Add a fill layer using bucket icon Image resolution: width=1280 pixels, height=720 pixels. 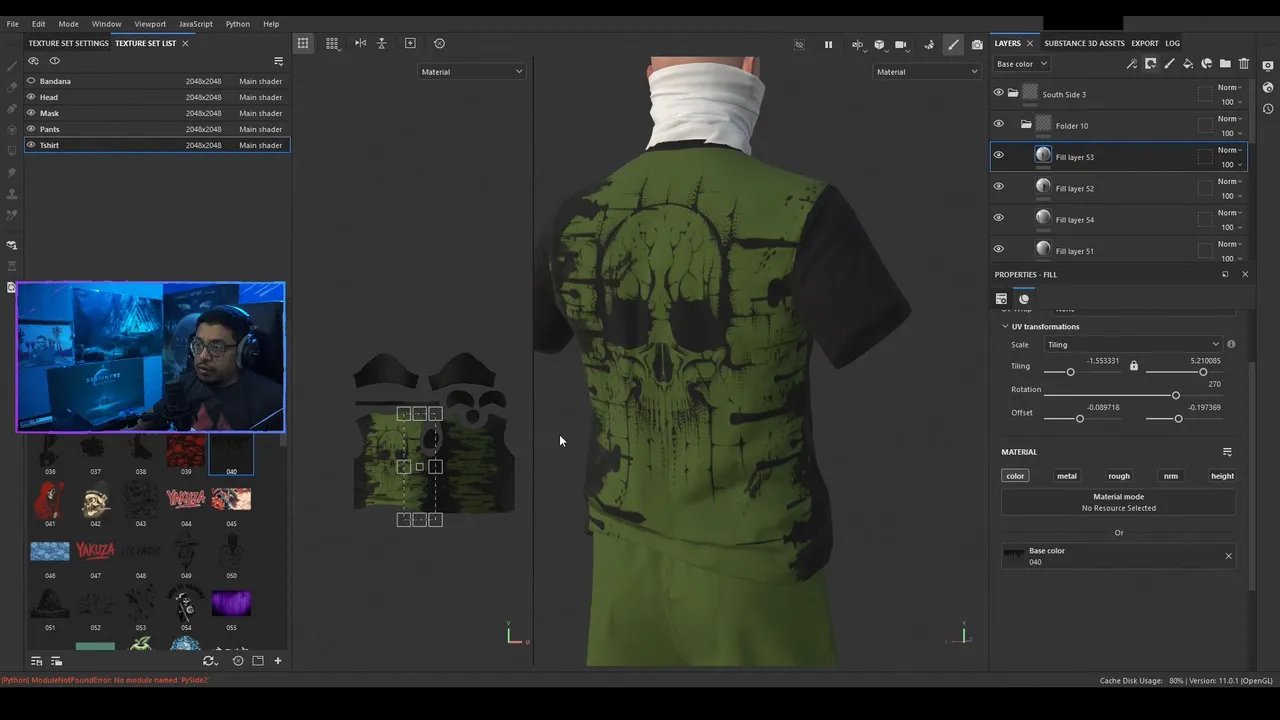tap(1188, 64)
